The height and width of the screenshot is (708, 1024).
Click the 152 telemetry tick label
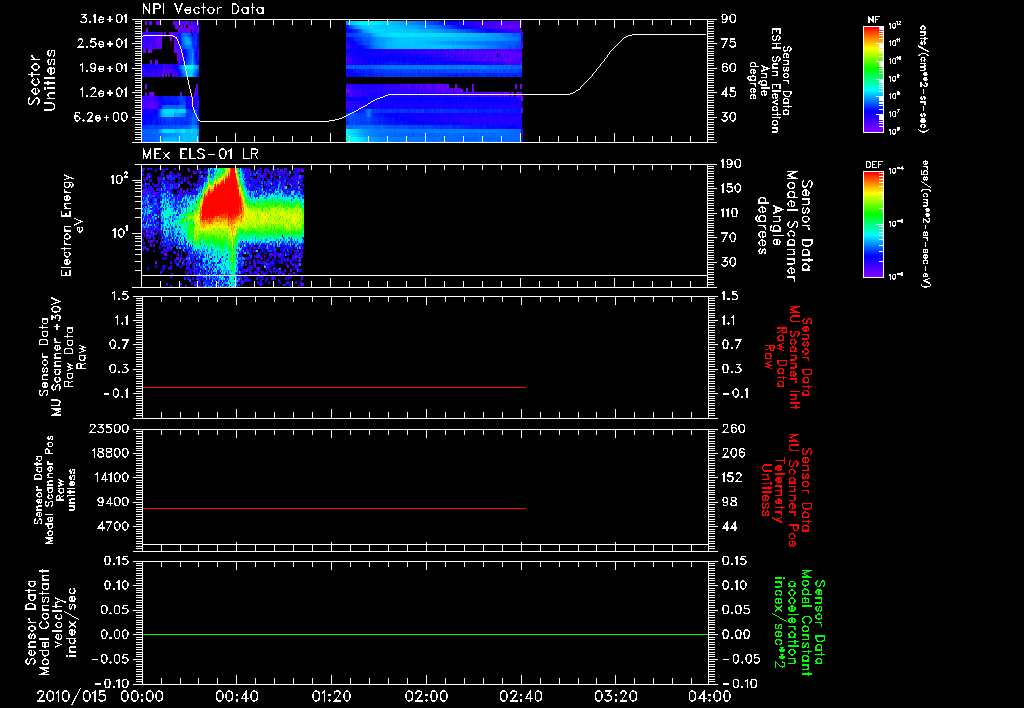tap(732, 477)
